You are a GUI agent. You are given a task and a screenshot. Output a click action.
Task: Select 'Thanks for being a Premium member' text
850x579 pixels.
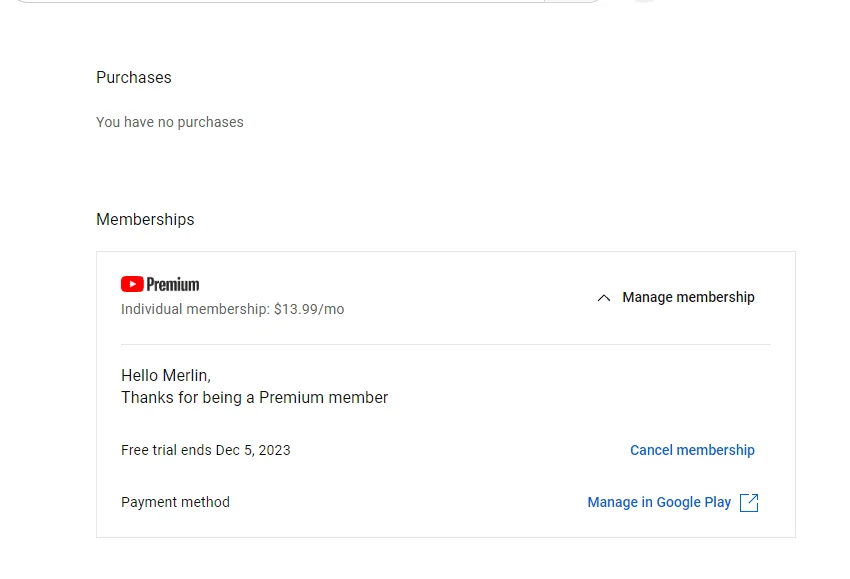tap(254, 397)
